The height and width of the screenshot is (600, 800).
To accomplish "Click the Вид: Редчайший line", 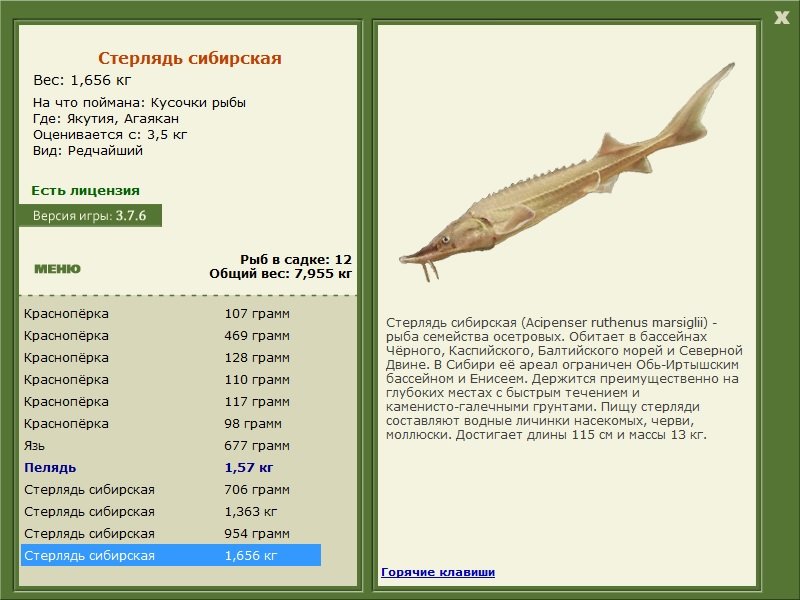I will [88, 151].
